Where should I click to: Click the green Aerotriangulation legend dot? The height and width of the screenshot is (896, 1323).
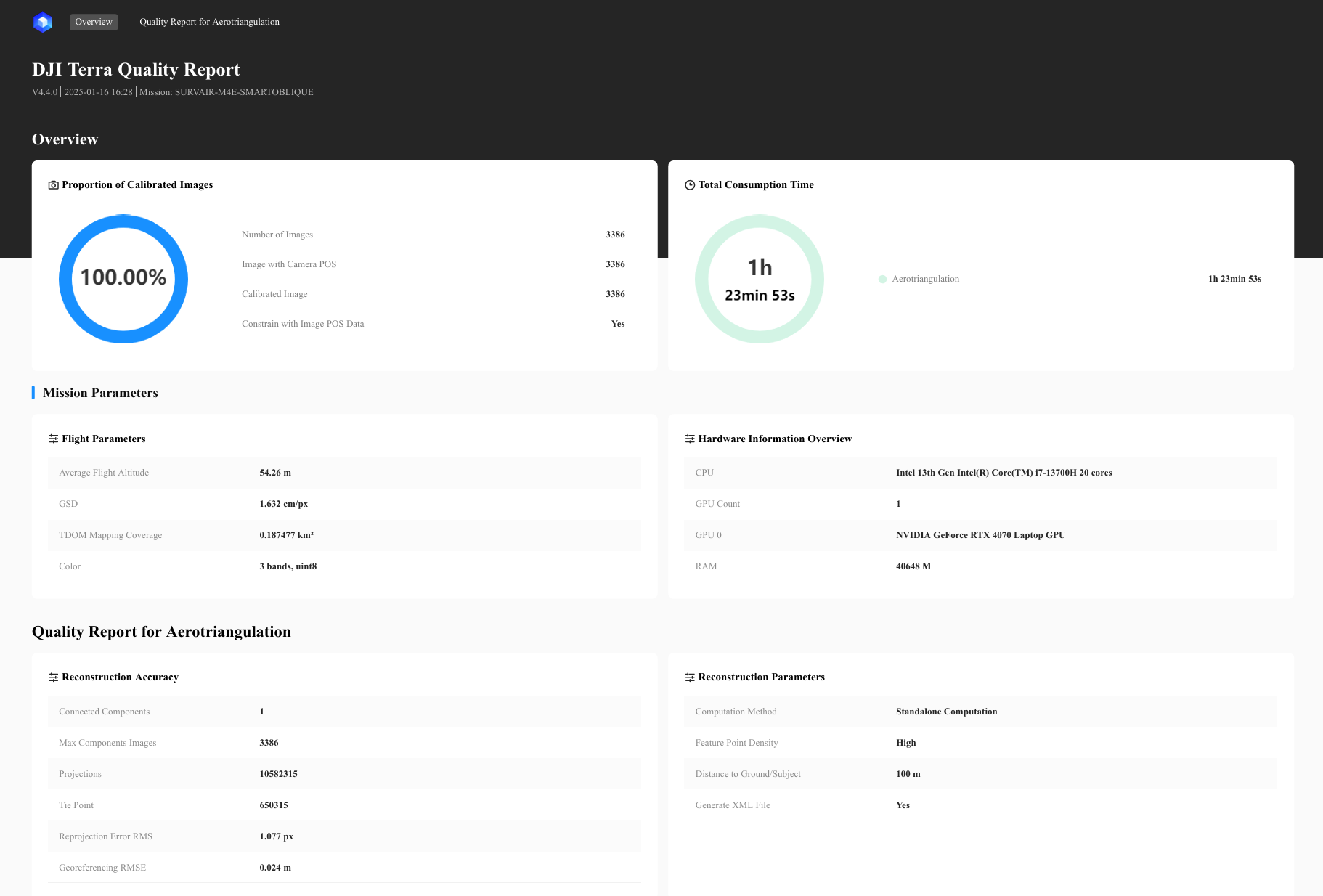pyautogui.click(x=882, y=279)
